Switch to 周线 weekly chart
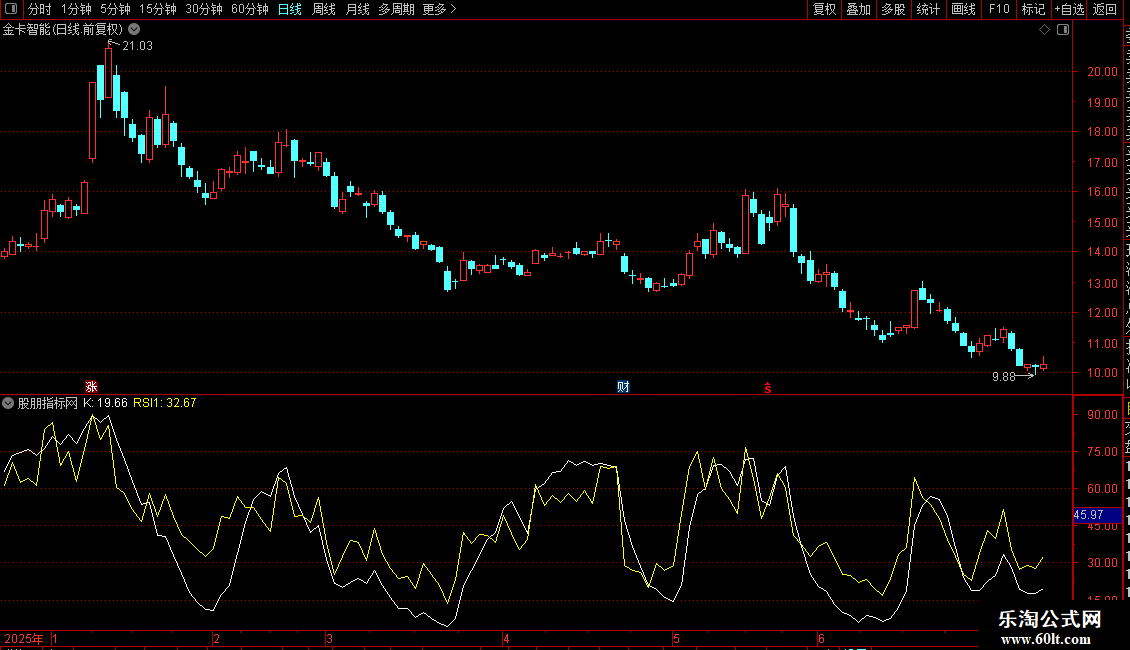1130x650 pixels. click(324, 9)
